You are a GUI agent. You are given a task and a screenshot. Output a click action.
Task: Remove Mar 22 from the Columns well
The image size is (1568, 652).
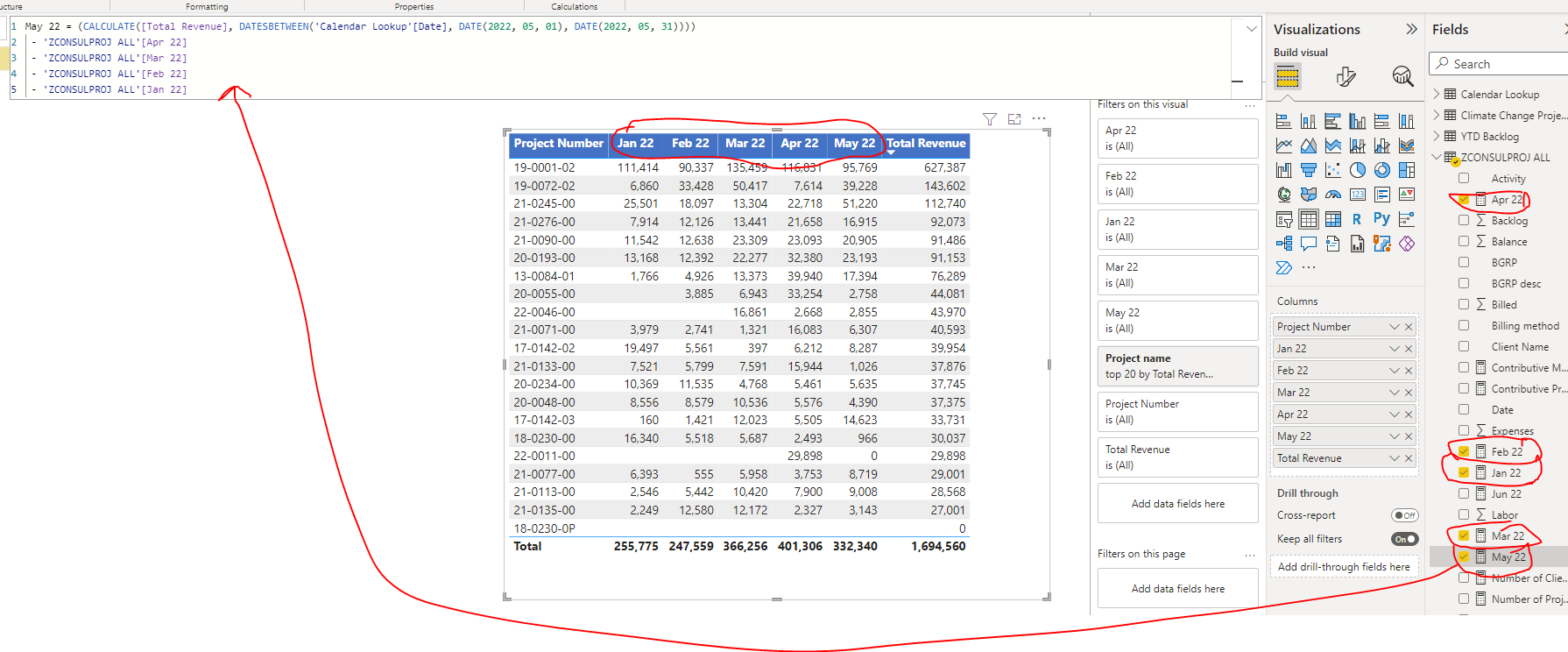pyautogui.click(x=1409, y=393)
